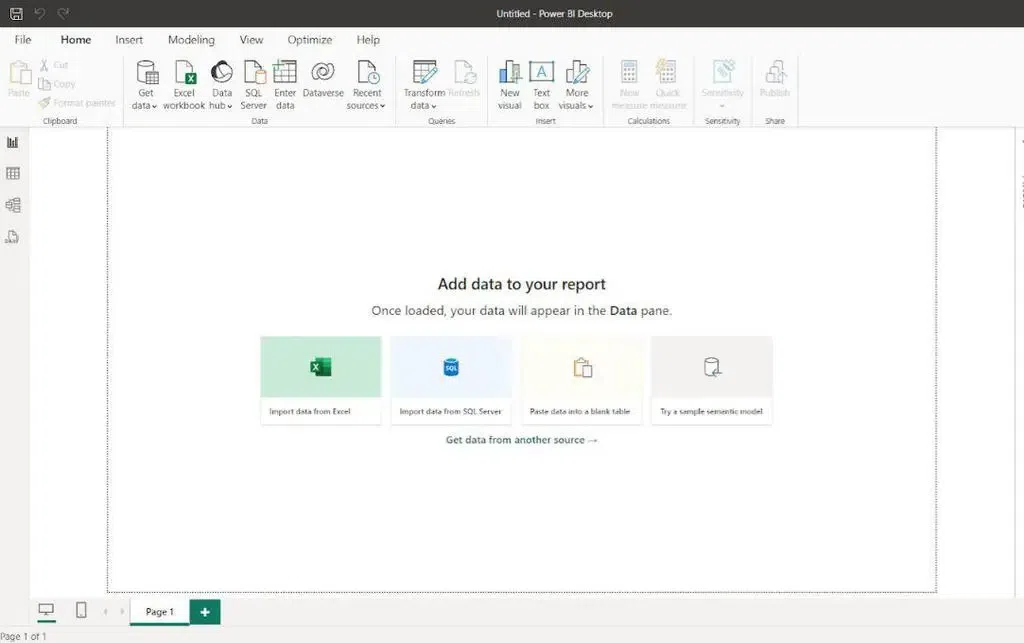This screenshot has width=1024, height=643.
Task: Open the Modeling ribbon tab
Action: [x=191, y=40]
